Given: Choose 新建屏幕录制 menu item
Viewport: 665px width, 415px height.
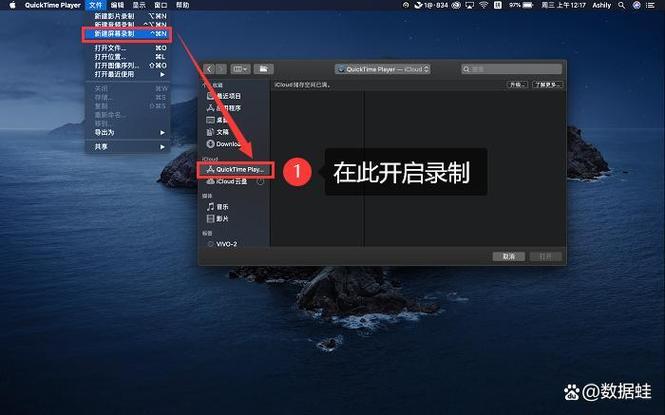Looking at the screenshot, I should [128, 33].
